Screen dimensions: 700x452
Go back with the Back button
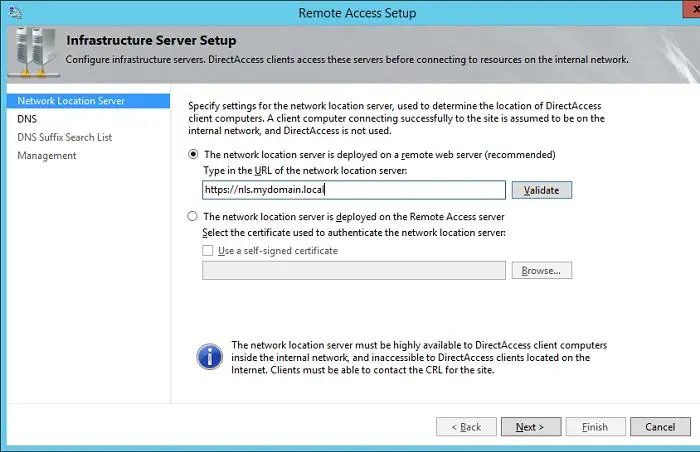point(466,427)
